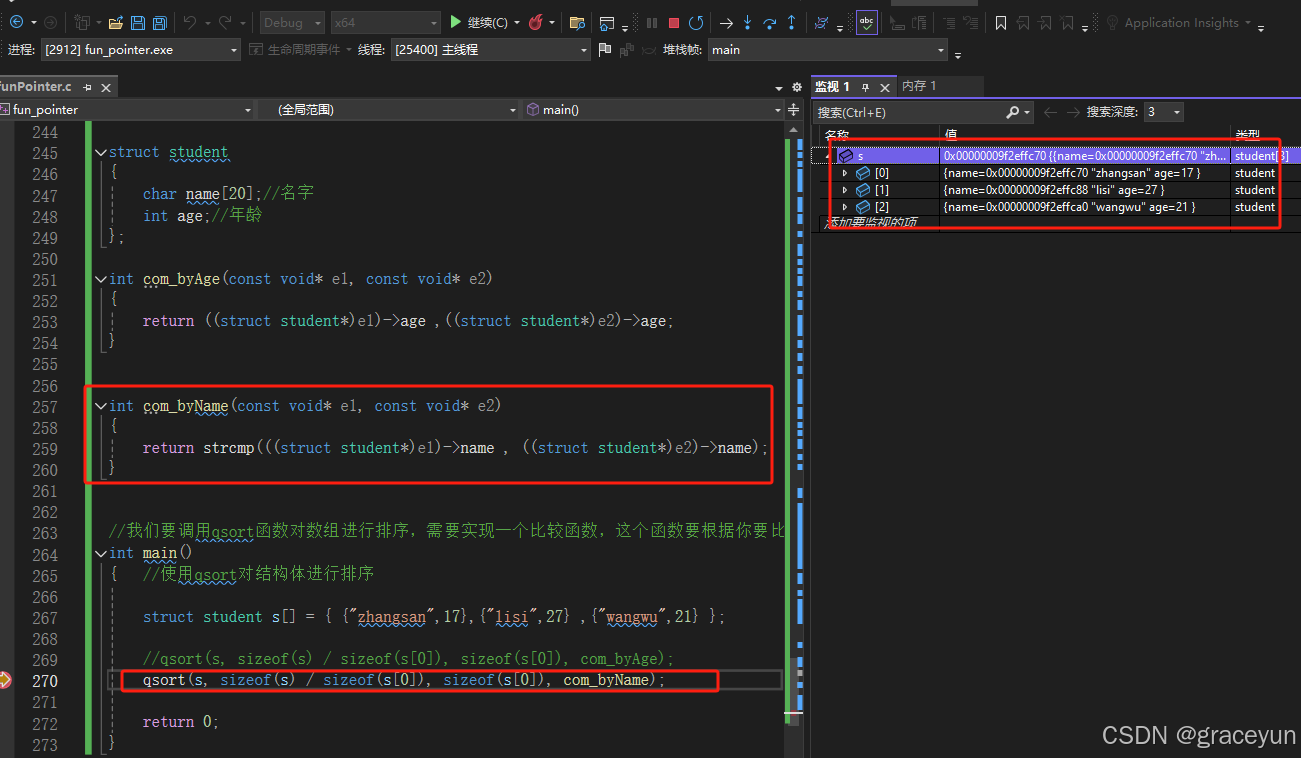Screen dimensions: 1301x758
Task: Select the value cell containing "lisi" age=27
Action: (x=1085, y=190)
